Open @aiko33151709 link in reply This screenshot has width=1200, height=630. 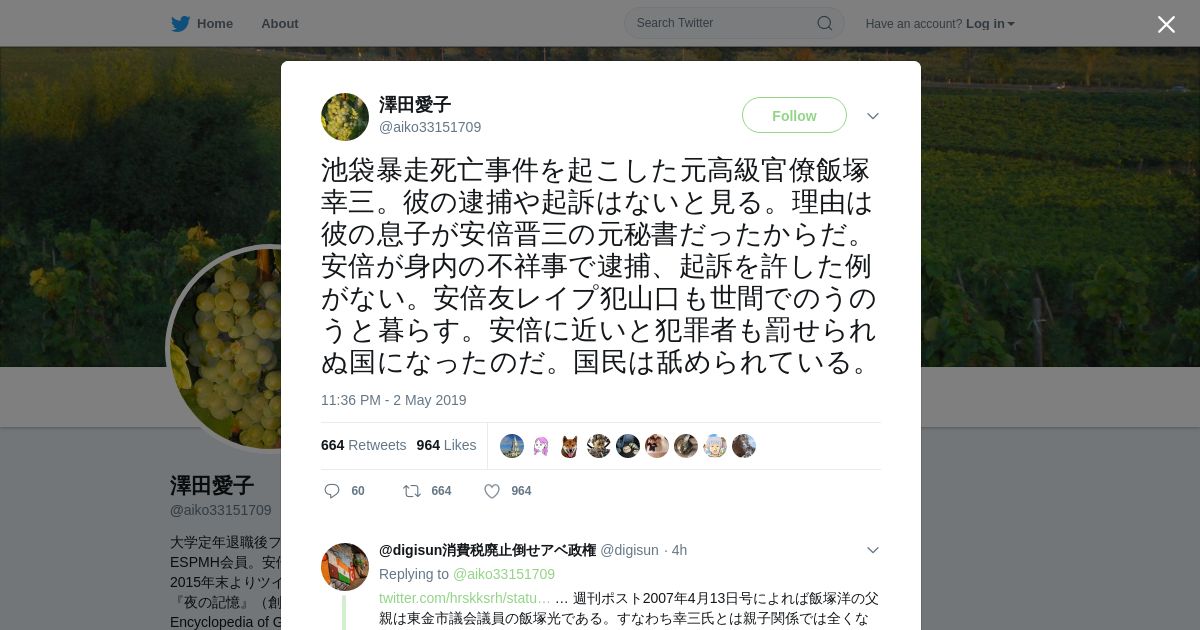tap(504, 574)
